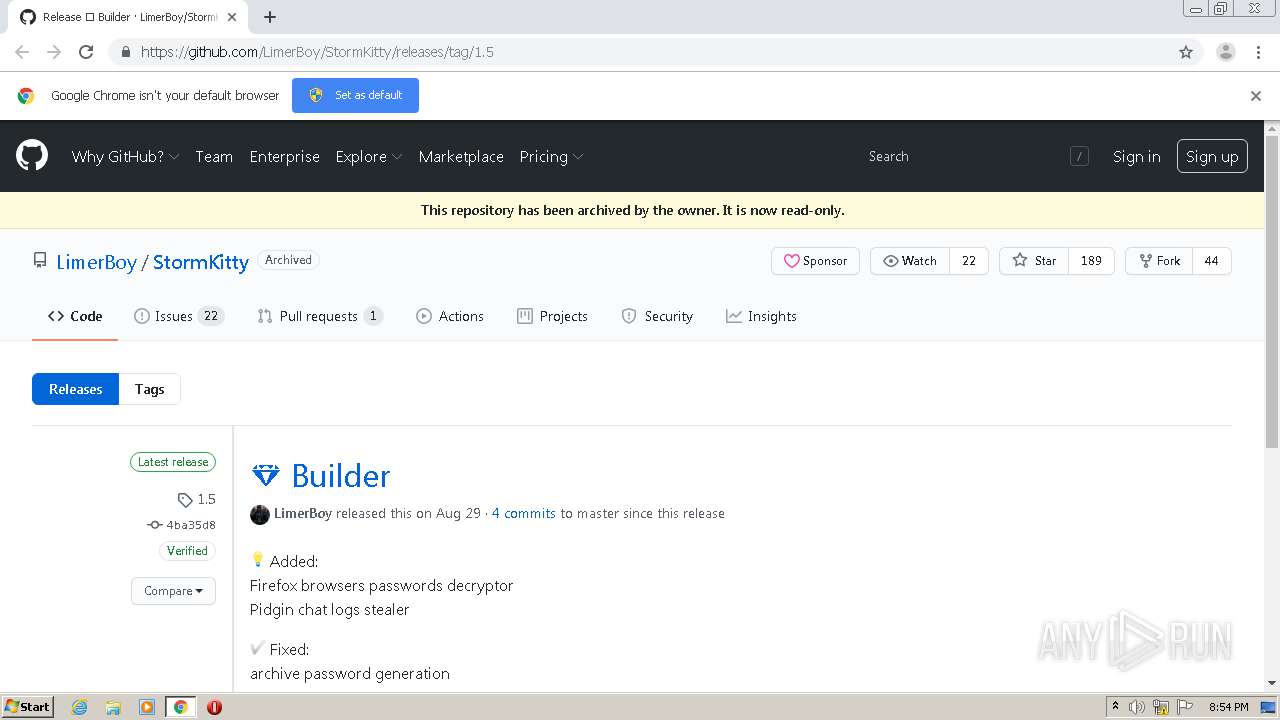Click the Latest release badge

point(173,462)
